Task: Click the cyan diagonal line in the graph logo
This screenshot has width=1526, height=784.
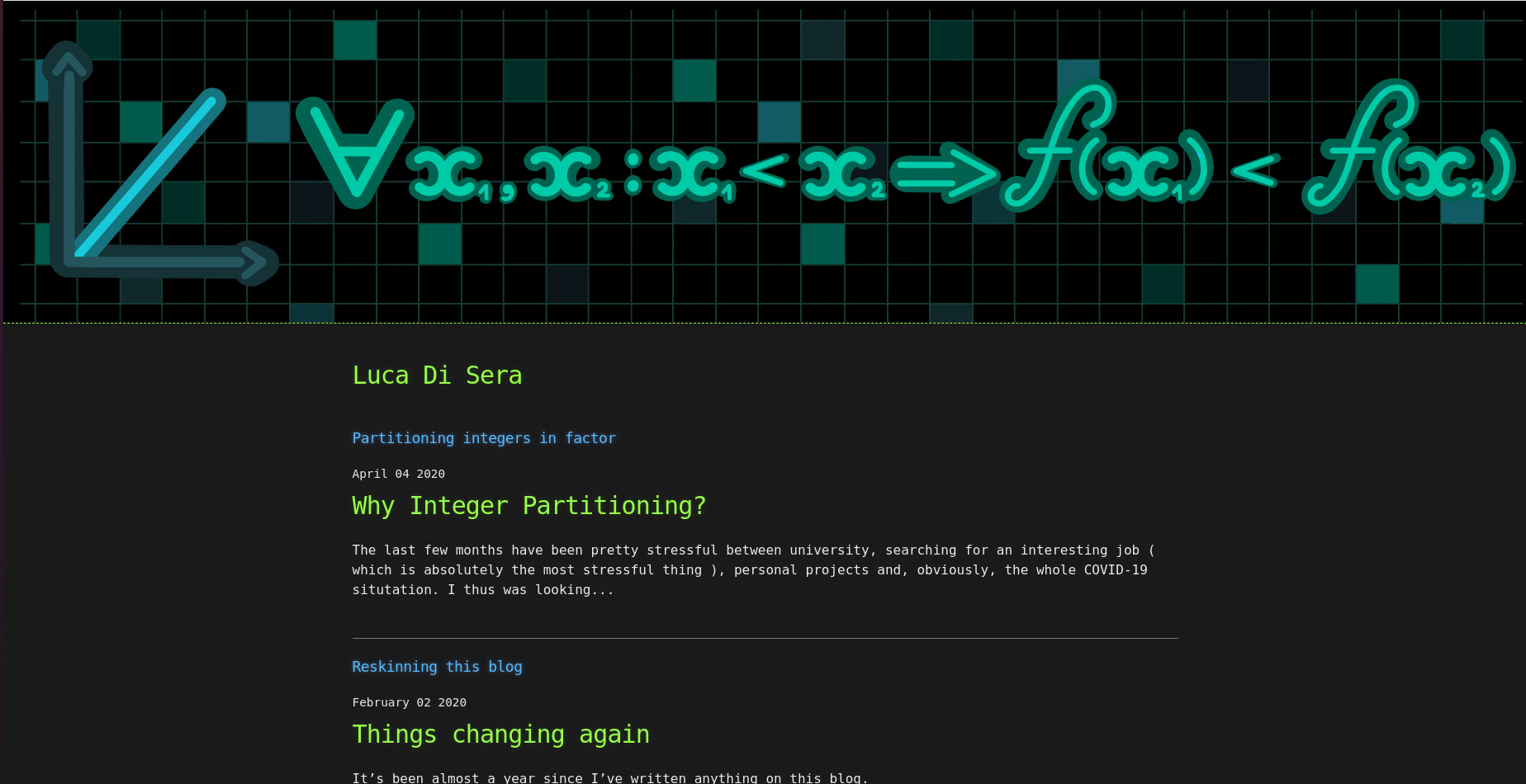Action: (150, 174)
